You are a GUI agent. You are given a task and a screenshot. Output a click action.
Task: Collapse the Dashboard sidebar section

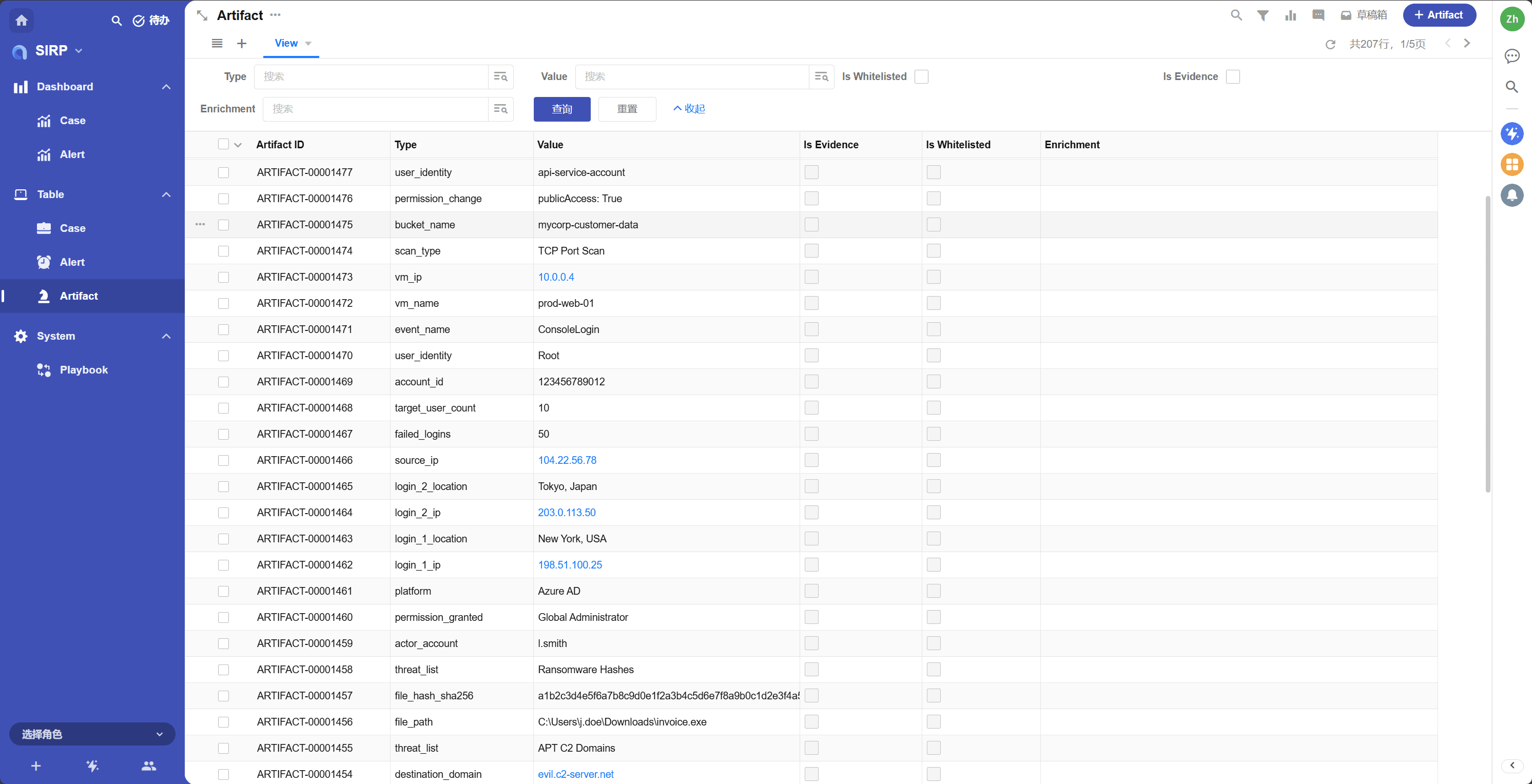point(166,87)
